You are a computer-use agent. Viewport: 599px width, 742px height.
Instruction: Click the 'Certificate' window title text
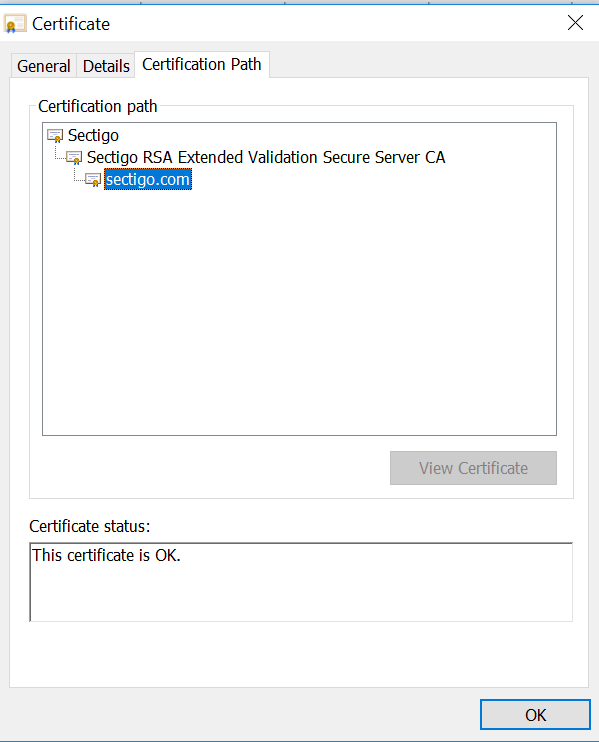[x=71, y=24]
